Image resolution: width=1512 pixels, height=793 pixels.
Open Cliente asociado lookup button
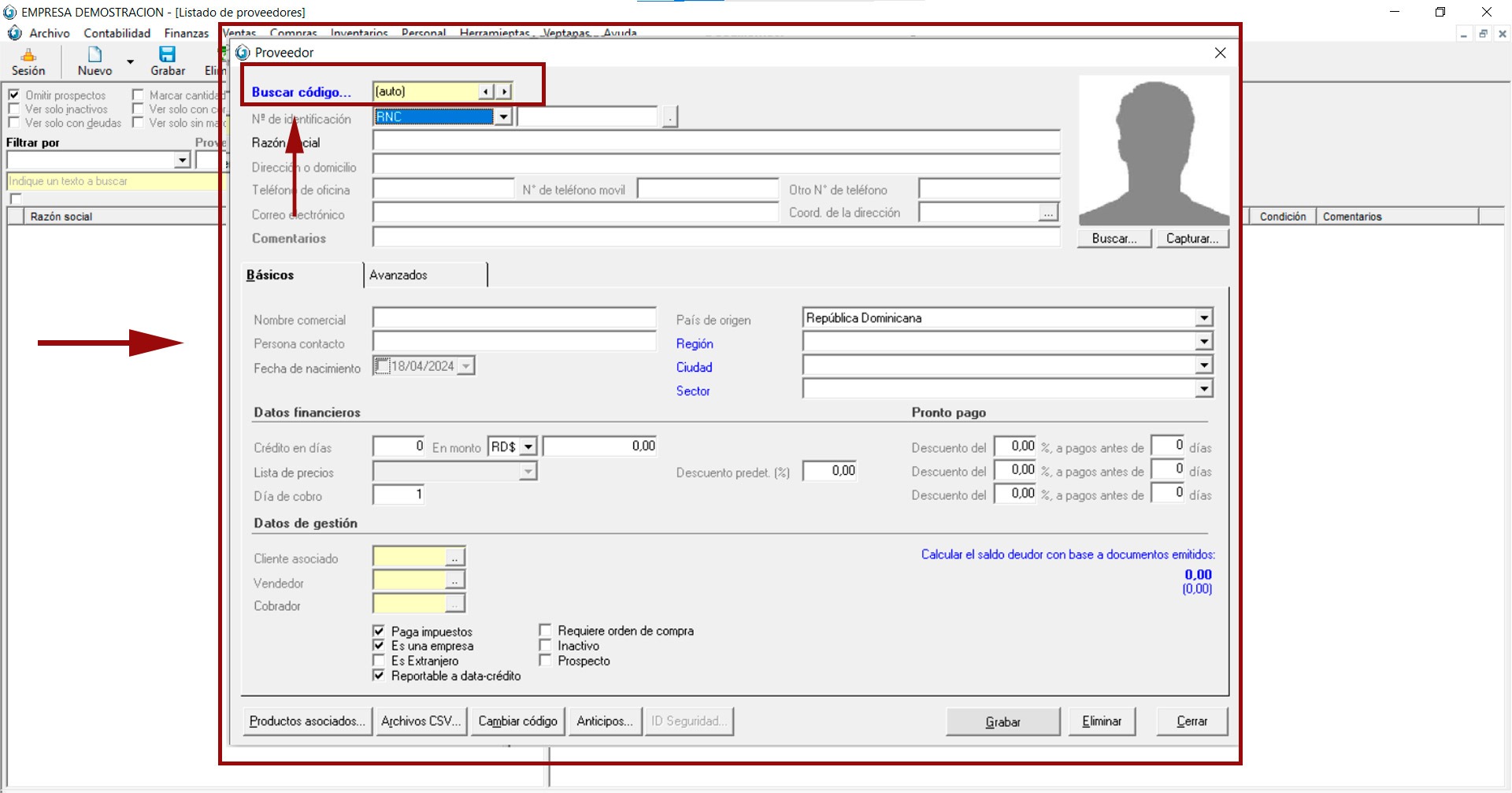(x=455, y=558)
